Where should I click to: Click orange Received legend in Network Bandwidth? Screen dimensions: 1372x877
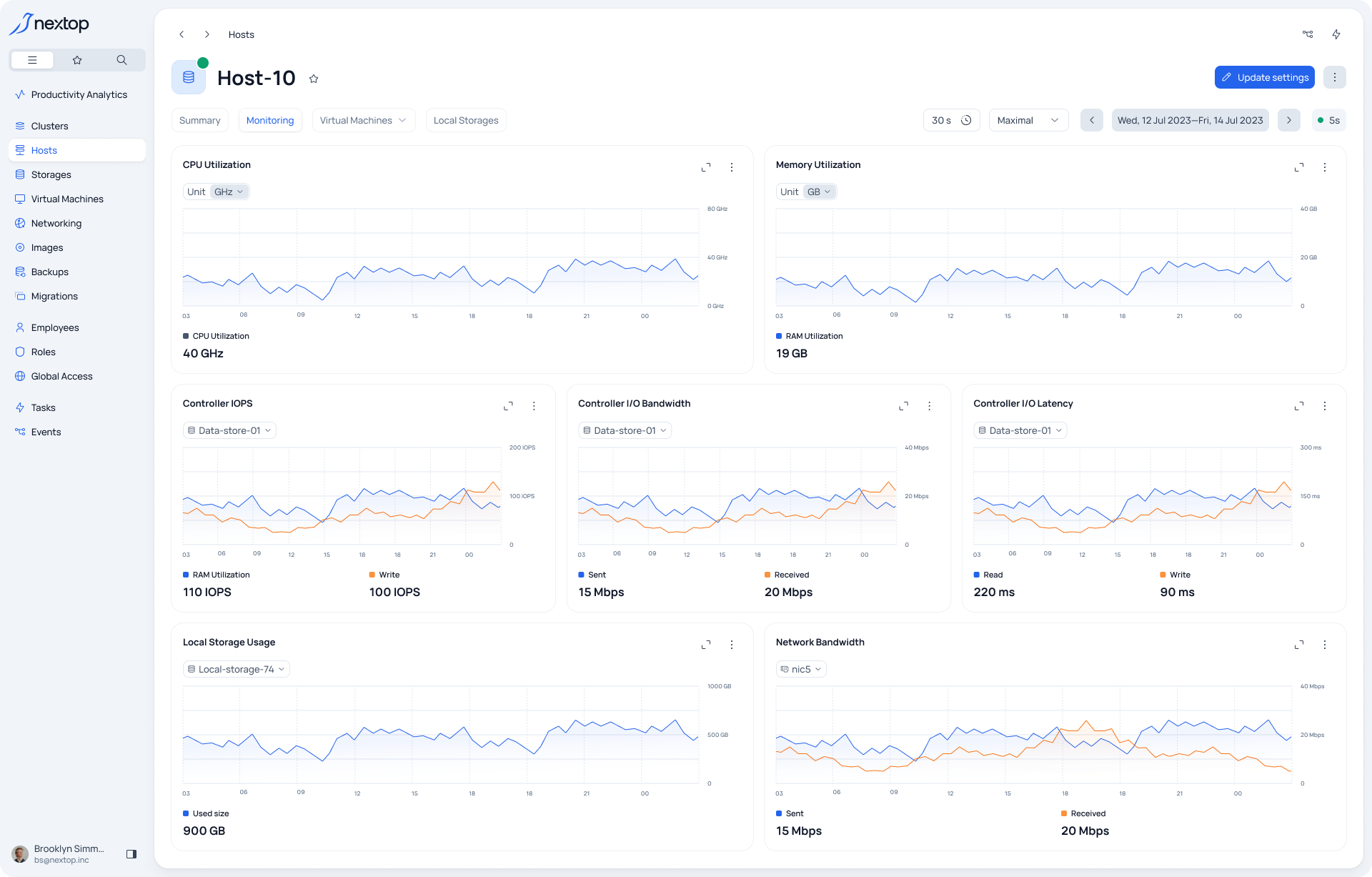(1083, 813)
